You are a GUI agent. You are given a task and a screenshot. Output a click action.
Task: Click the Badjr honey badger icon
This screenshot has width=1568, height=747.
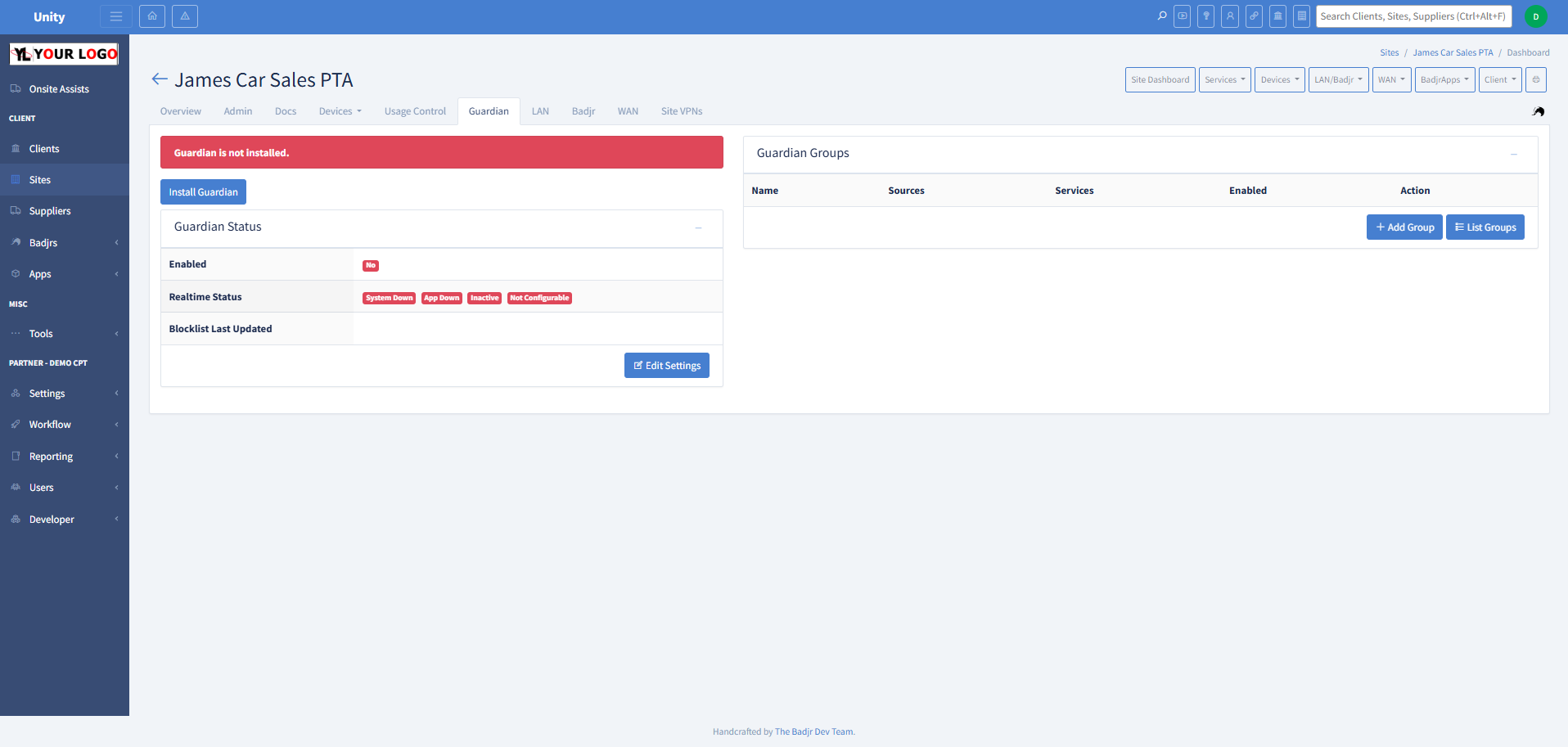click(x=1539, y=111)
